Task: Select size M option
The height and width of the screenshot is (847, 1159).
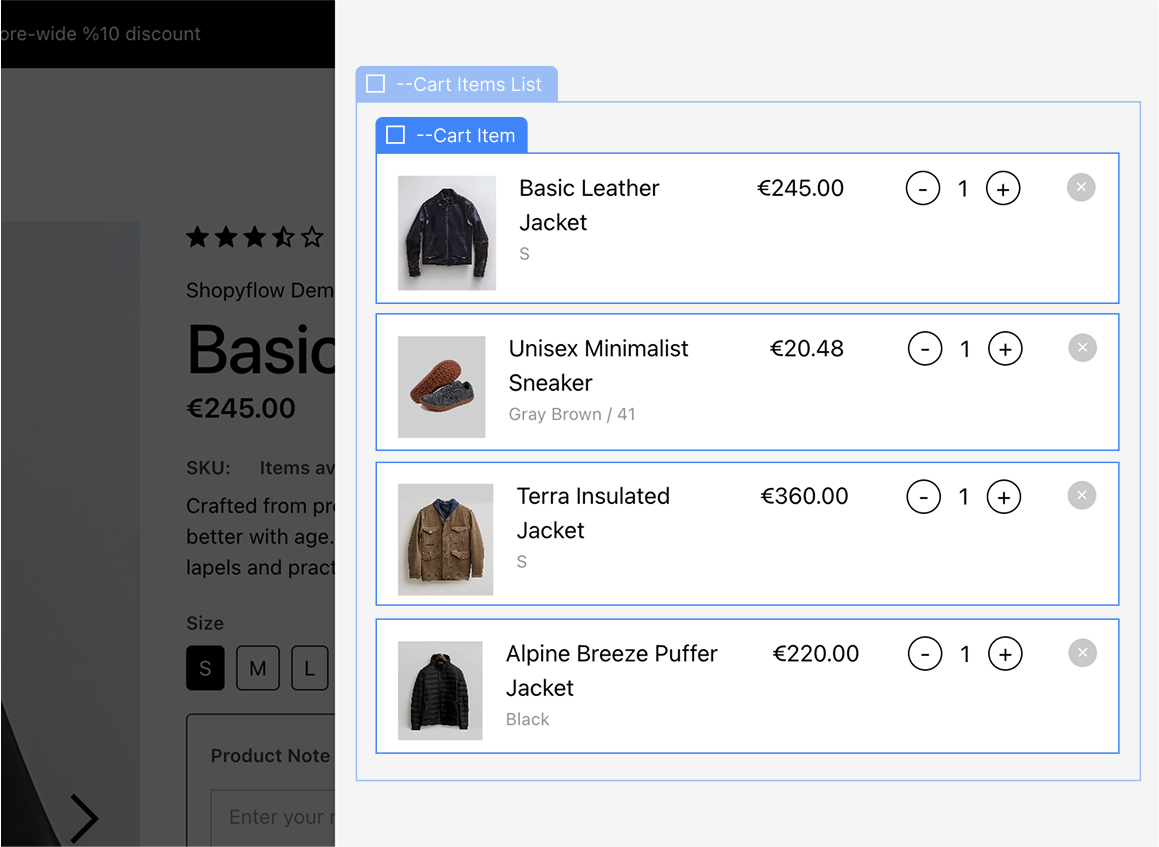Action: coord(257,668)
